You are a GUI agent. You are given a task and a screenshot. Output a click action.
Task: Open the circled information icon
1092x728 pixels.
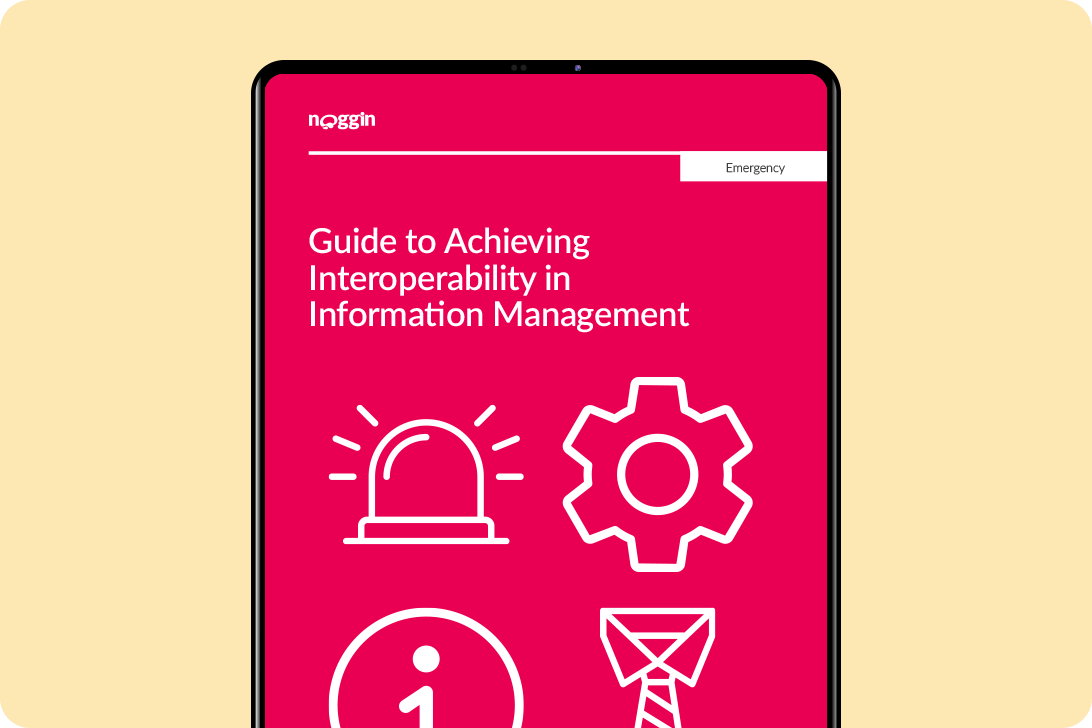(426, 680)
